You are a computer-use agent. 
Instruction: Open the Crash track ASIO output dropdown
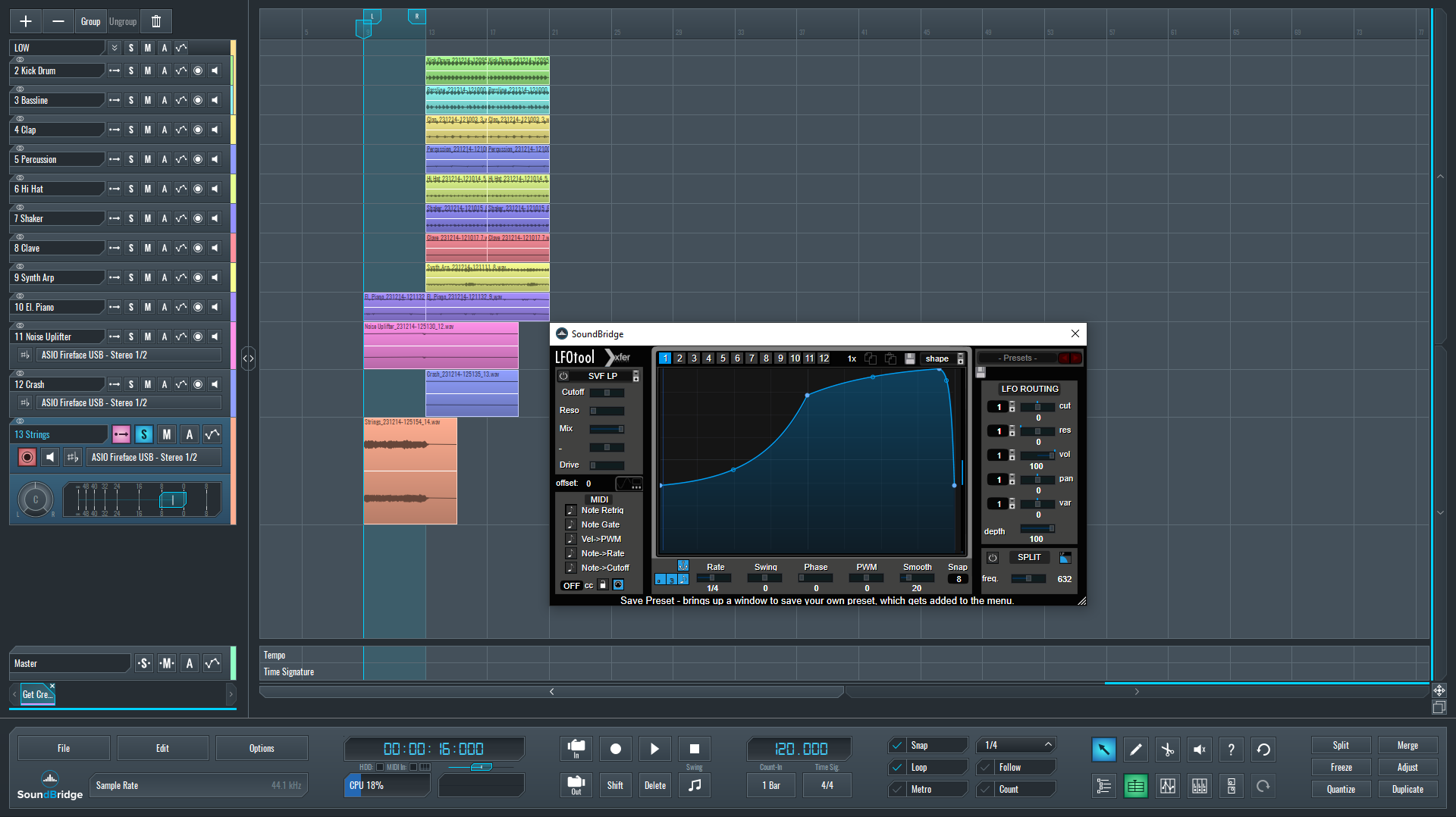click(130, 403)
